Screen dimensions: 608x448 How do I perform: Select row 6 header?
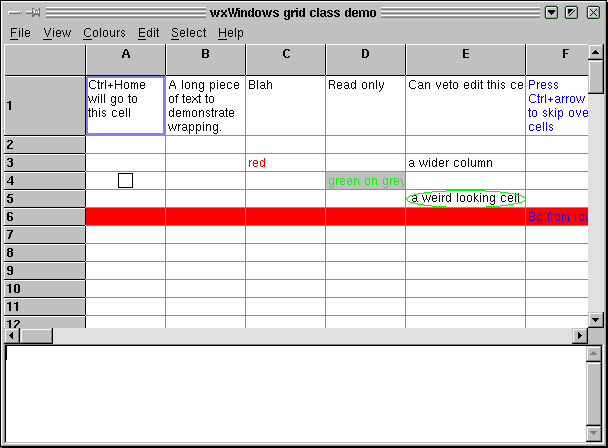tap(45, 216)
